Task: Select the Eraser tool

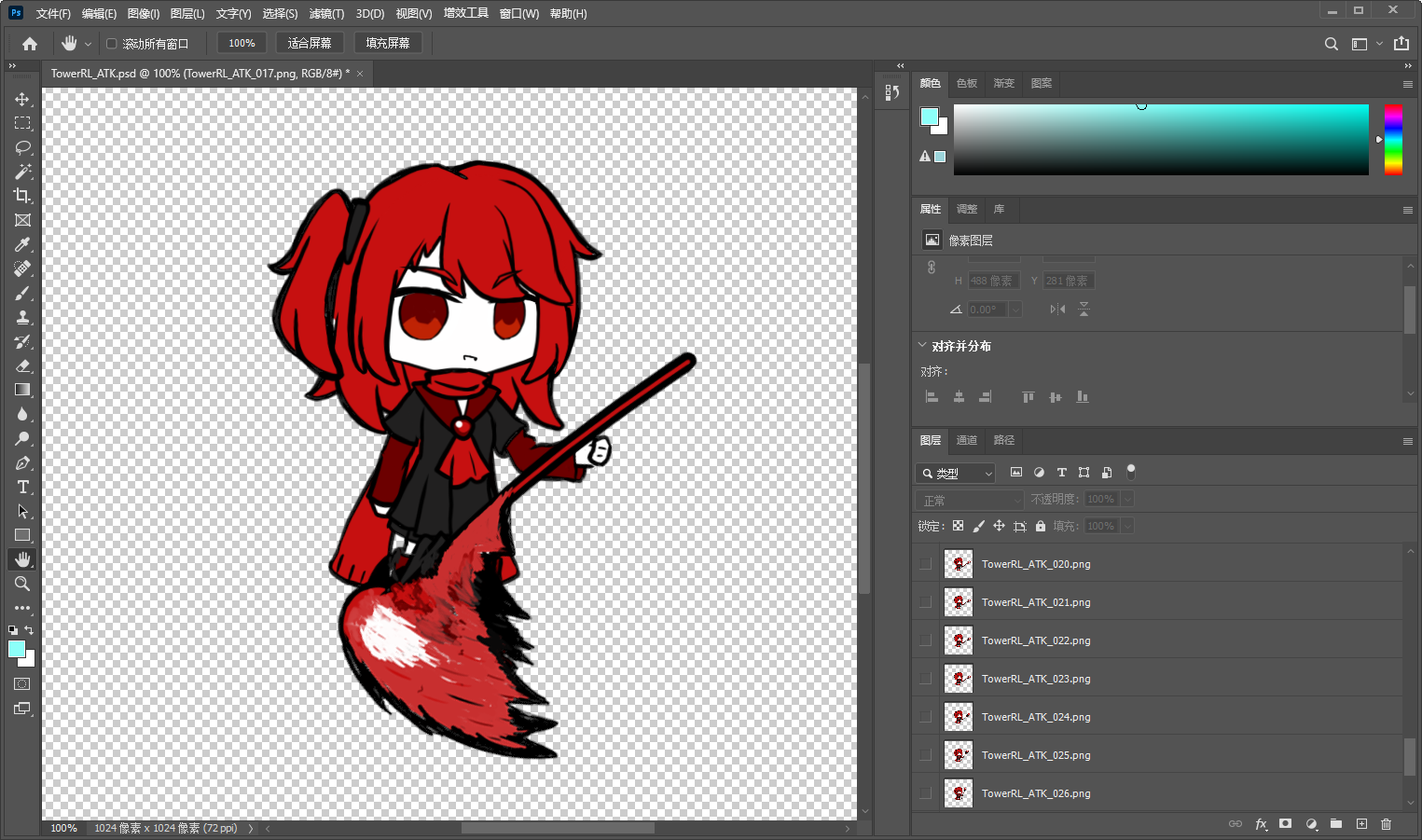Action: click(22, 365)
